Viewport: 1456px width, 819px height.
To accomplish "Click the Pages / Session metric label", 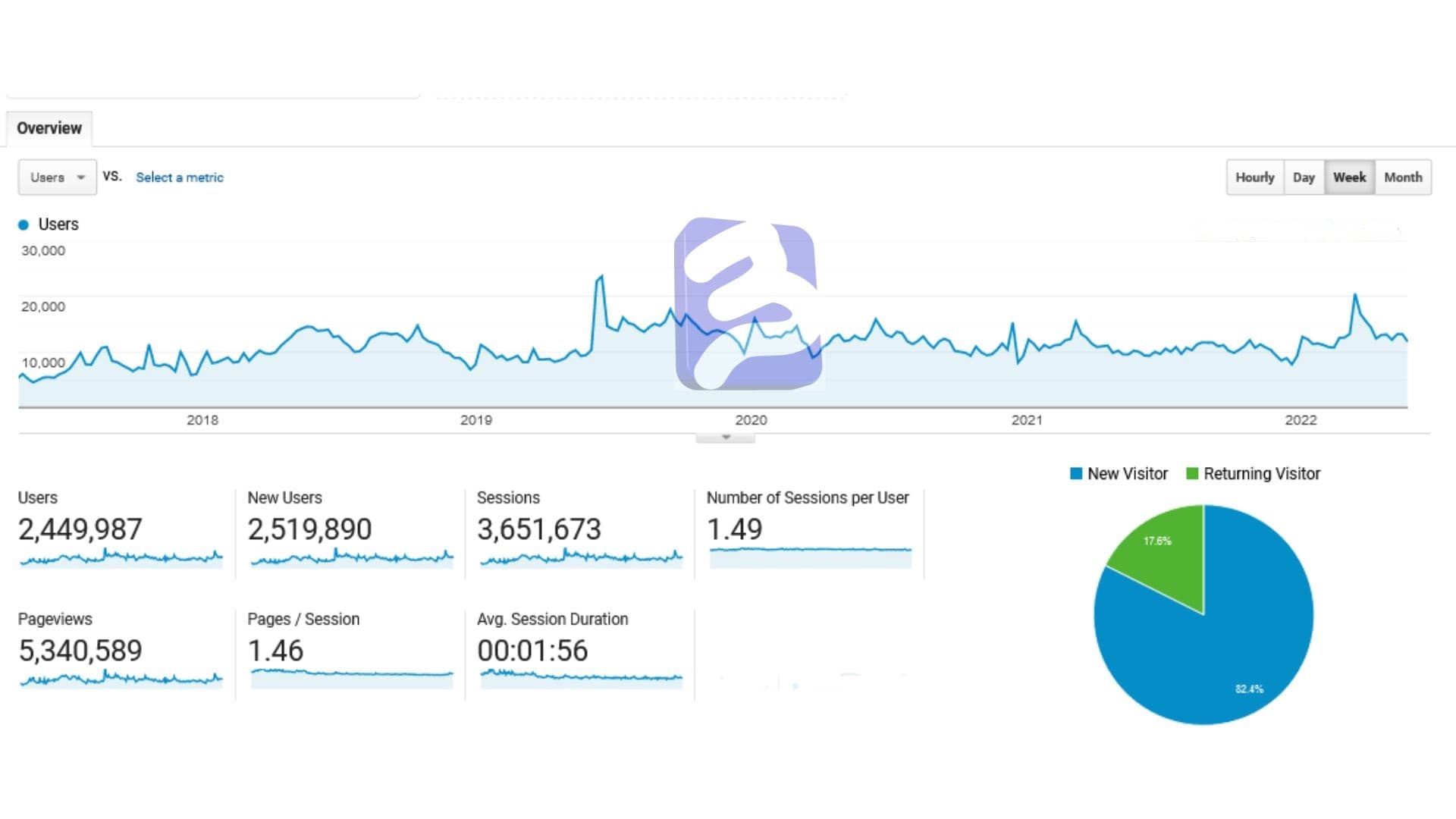I will (x=303, y=620).
